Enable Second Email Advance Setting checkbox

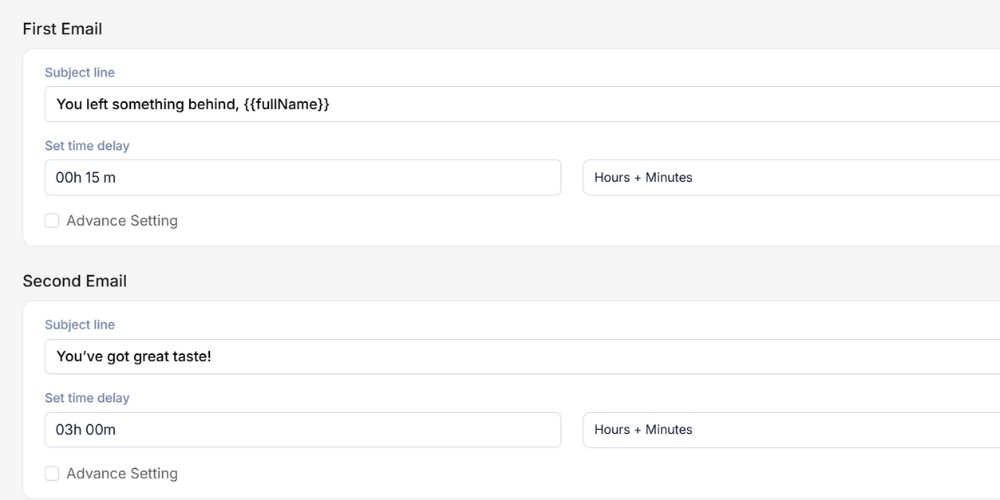click(52, 473)
